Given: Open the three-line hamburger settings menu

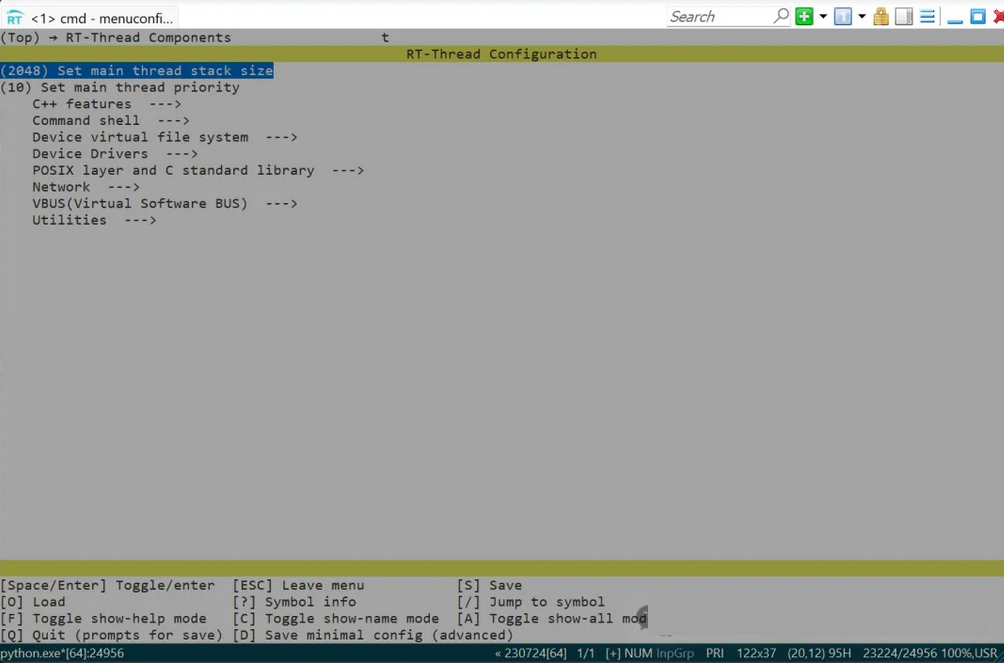Looking at the screenshot, I should pyautogui.click(x=927, y=17).
